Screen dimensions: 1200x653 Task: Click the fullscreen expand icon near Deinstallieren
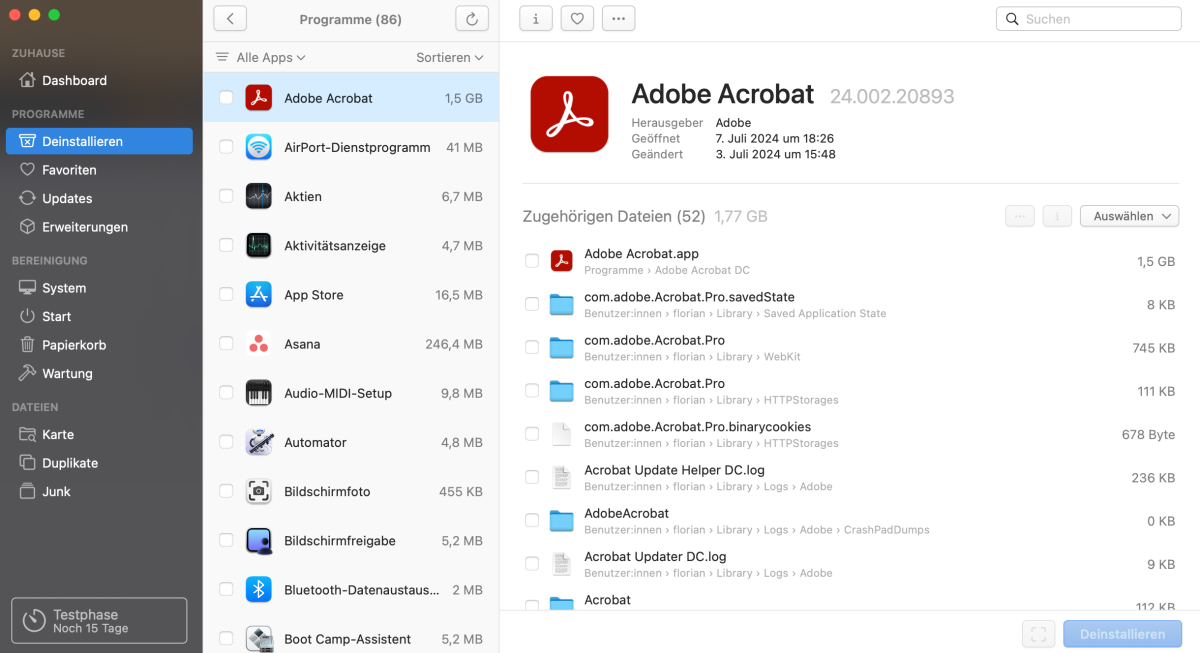click(1038, 634)
